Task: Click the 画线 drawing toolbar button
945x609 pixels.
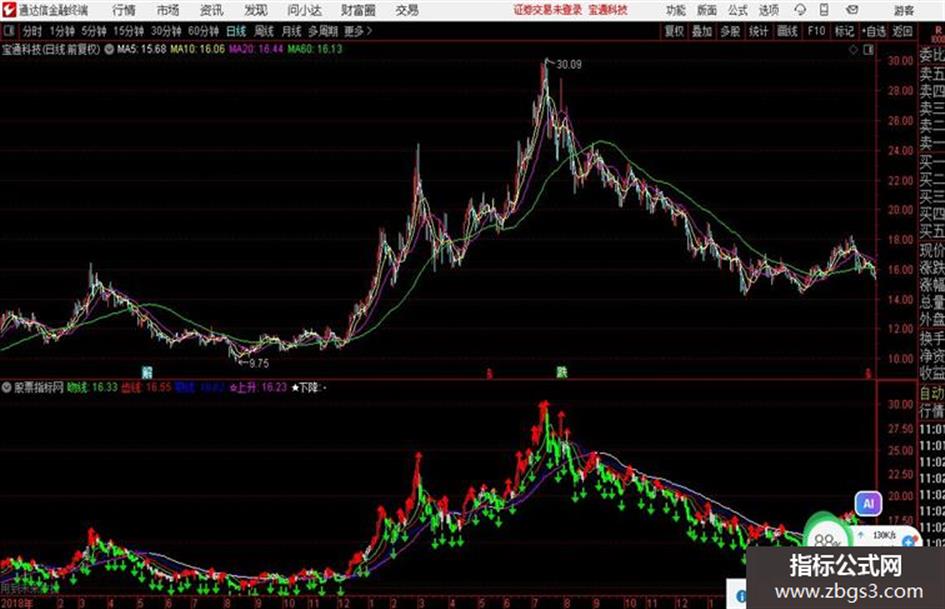Action: tap(787, 31)
